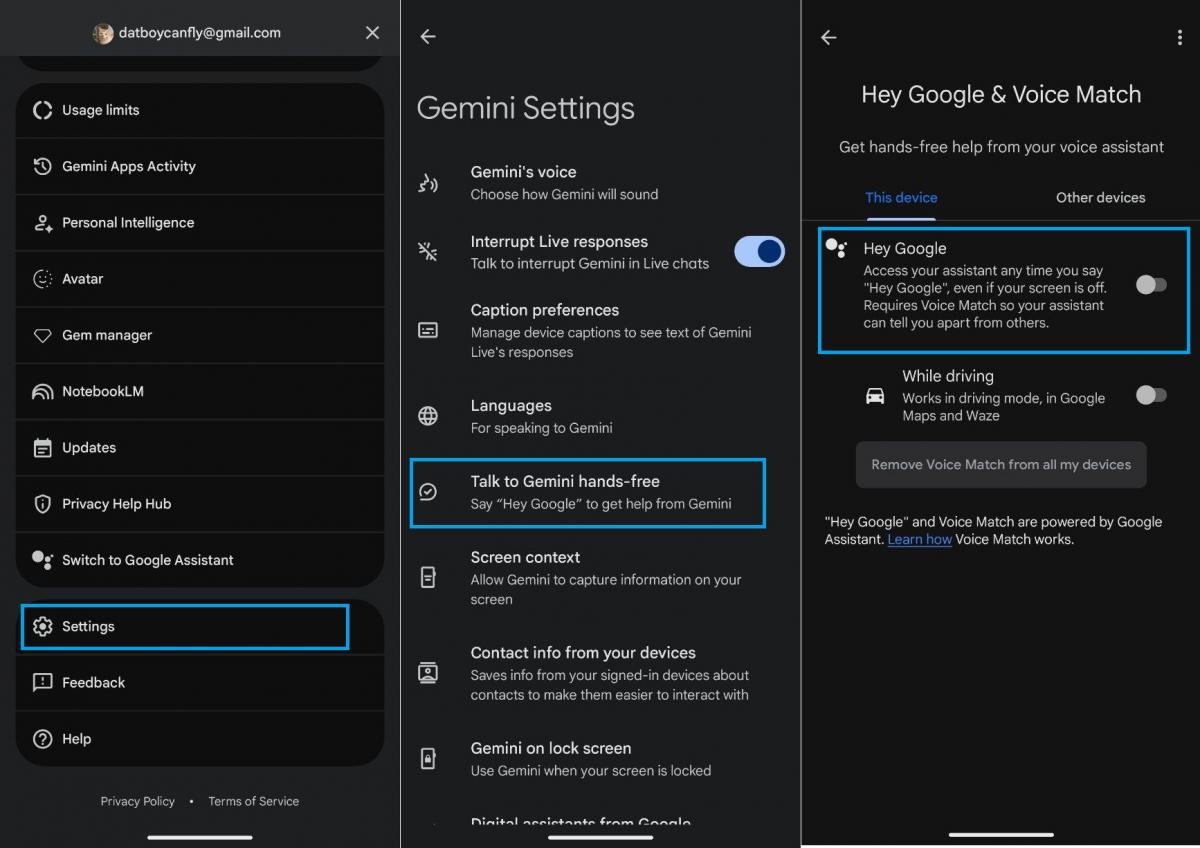Tap the Feedback label
1200x848 pixels.
93,683
